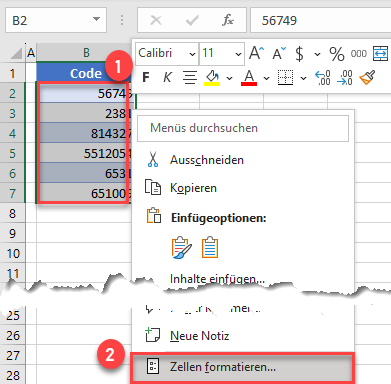Screen dimensions: 391x384
Task: Paste keeping source formatting icon
Action: pyautogui.click(x=182, y=248)
